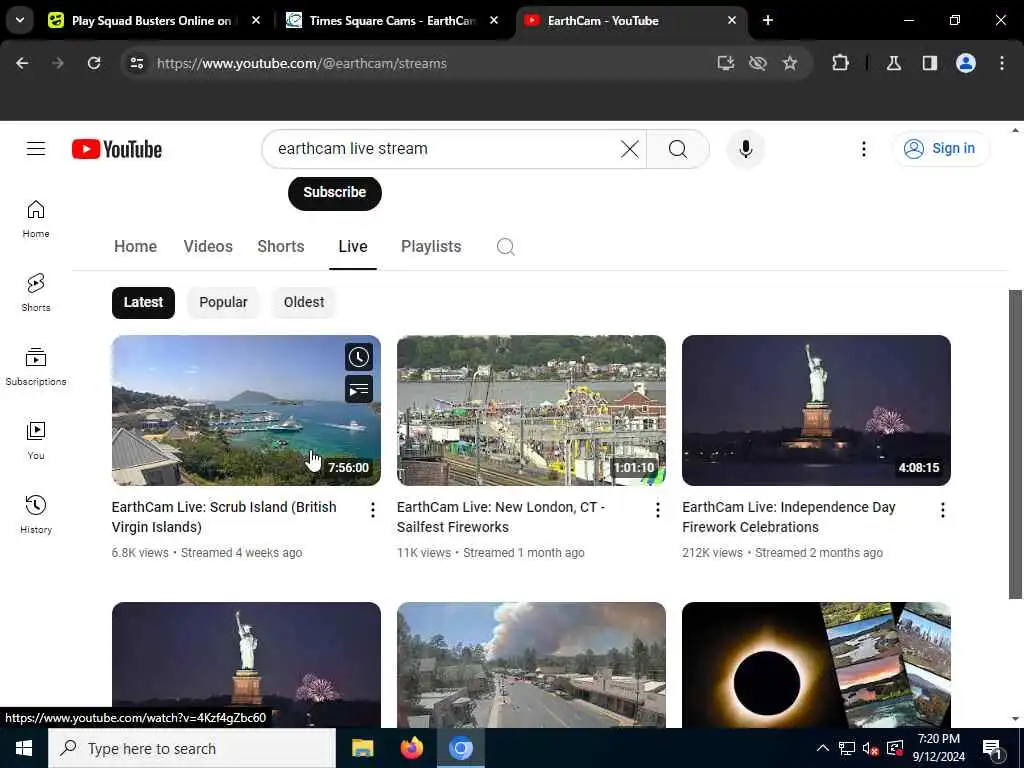This screenshot has width=1024, height=768.
Task: Switch to channel Videos tab
Action: coord(208,247)
